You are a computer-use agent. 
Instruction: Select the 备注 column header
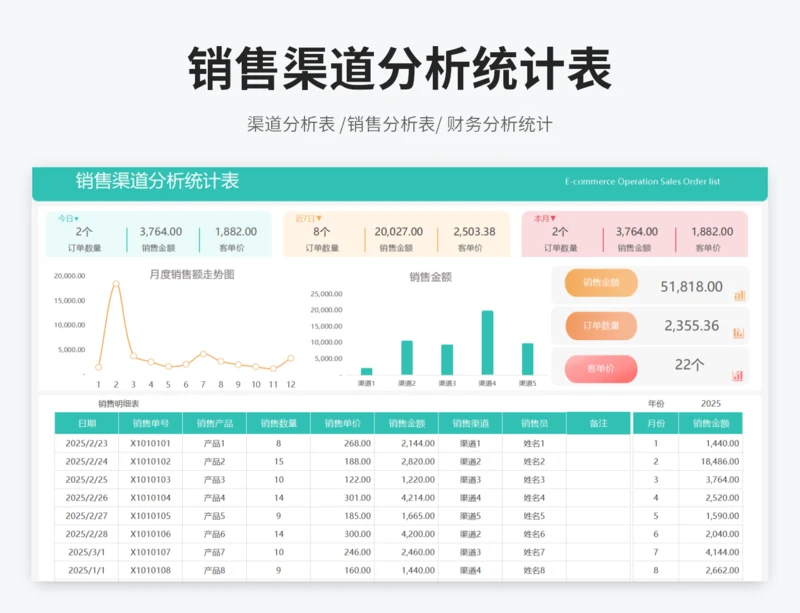click(598, 423)
